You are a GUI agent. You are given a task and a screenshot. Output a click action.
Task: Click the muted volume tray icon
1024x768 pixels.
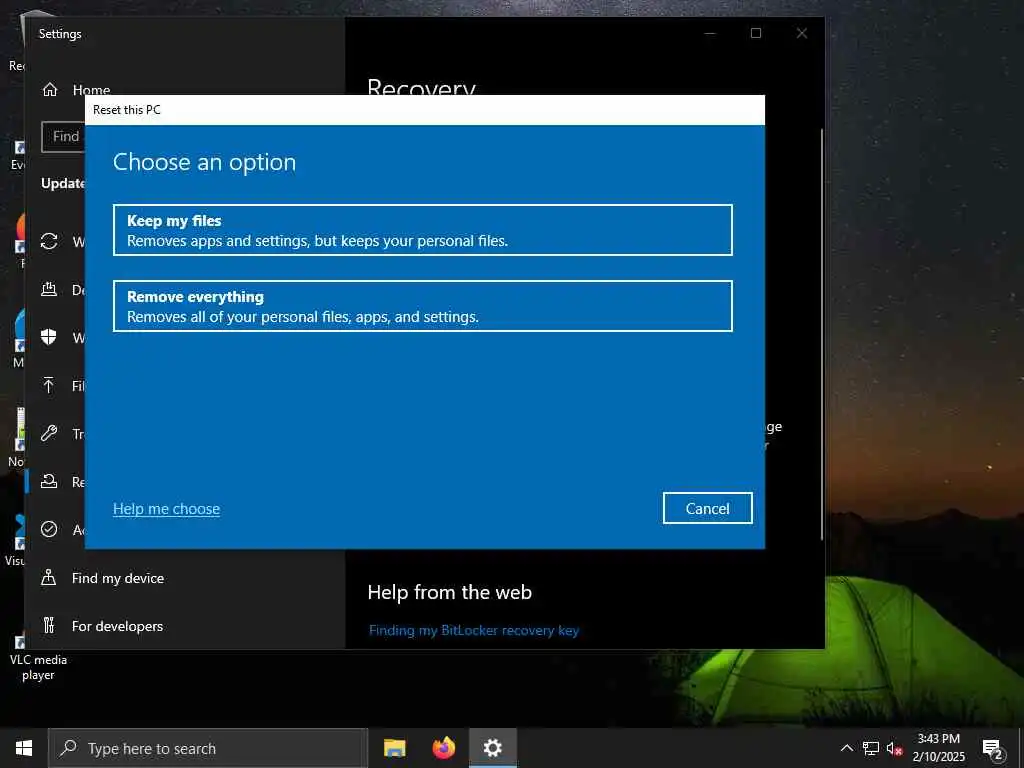pyautogui.click(x=894, y=748)
